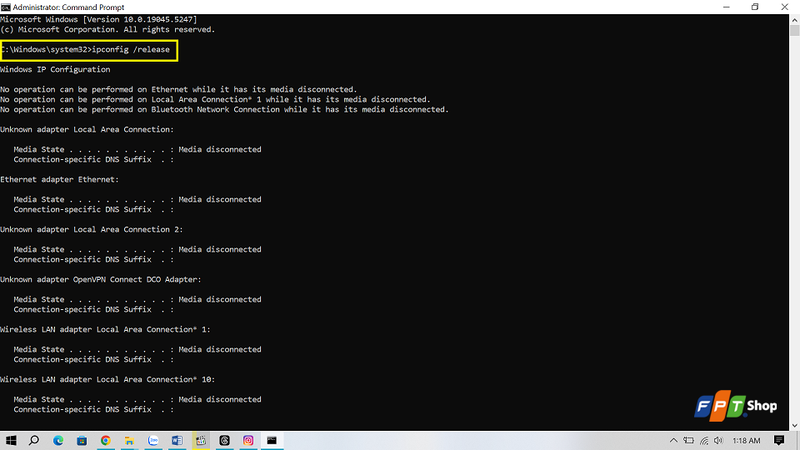Click 'Media State' under OpenVPN Connect DCO Adapter
The width and height of the screenshot is (800, 450).
39,299
